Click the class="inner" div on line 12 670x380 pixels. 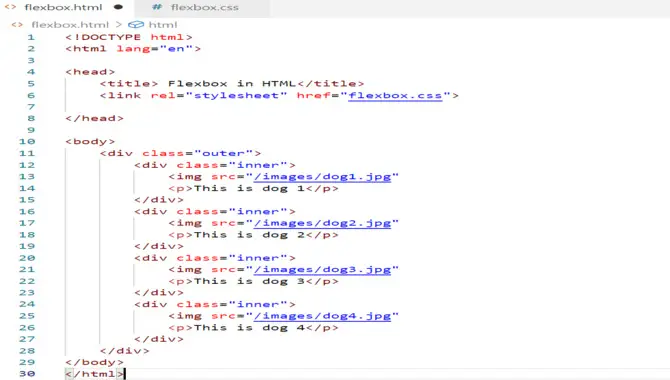215,165
